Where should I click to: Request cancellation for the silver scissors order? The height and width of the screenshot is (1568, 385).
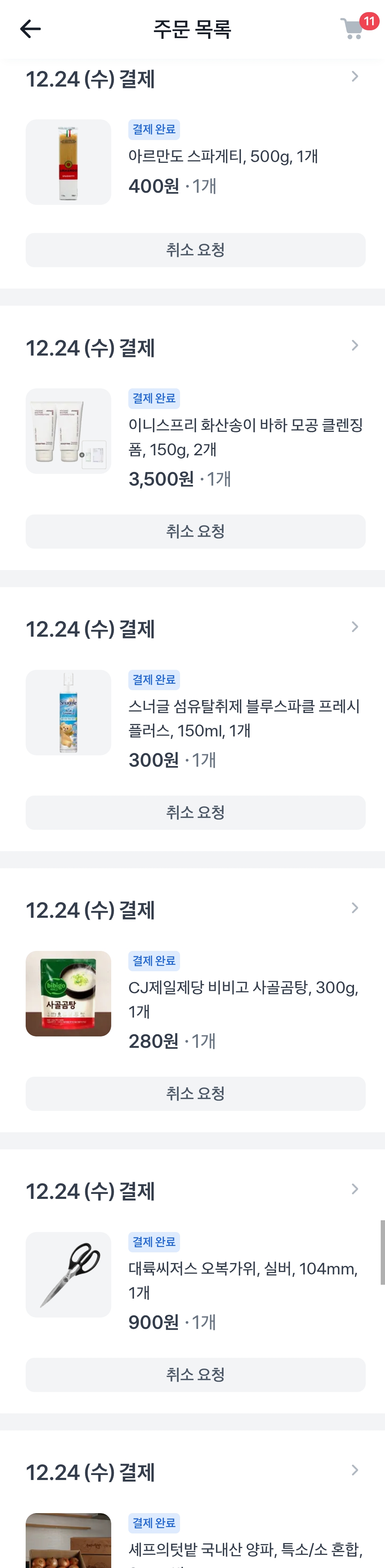point(196,1375)
